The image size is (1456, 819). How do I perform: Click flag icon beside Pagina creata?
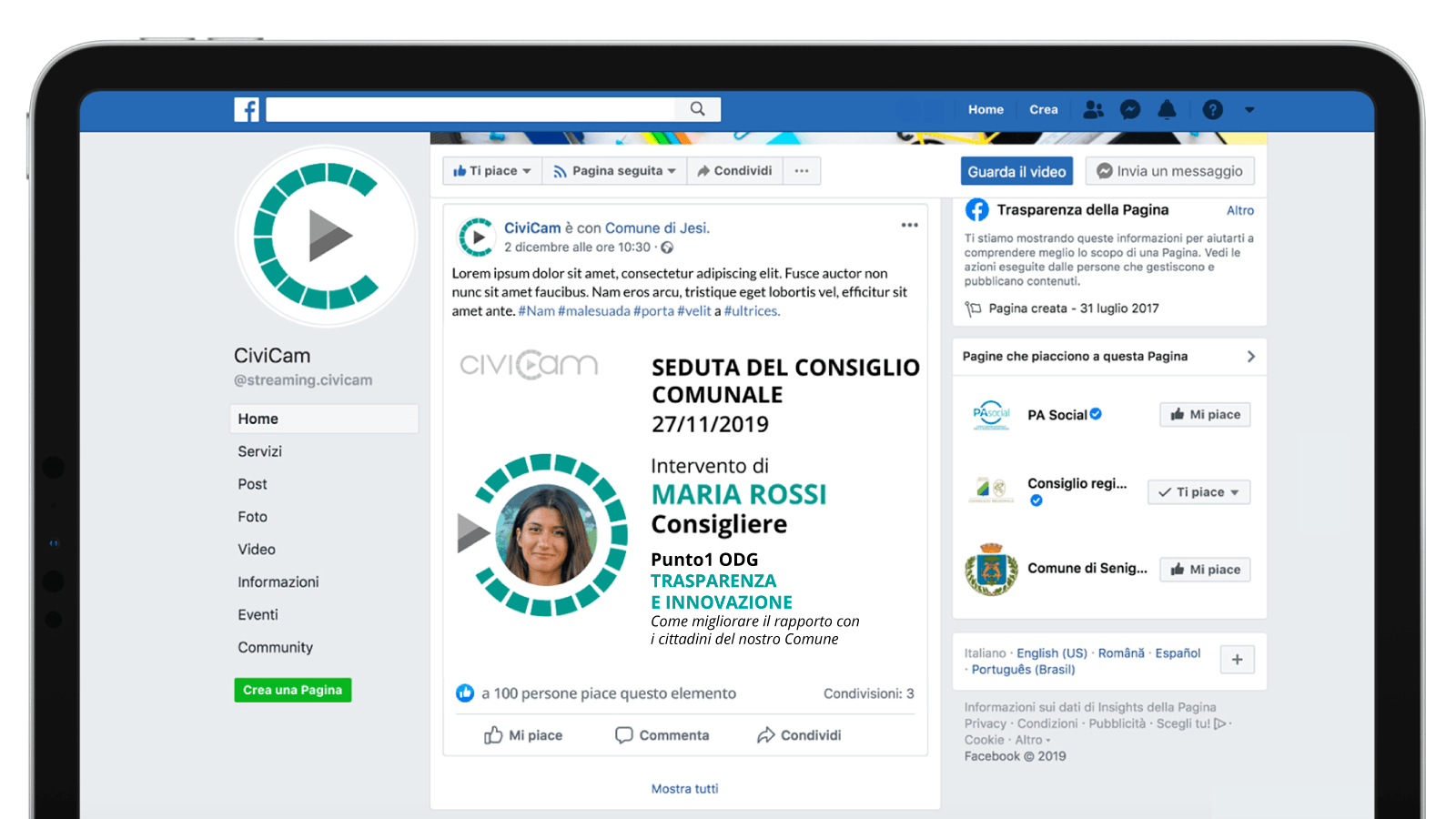(973, 308)
